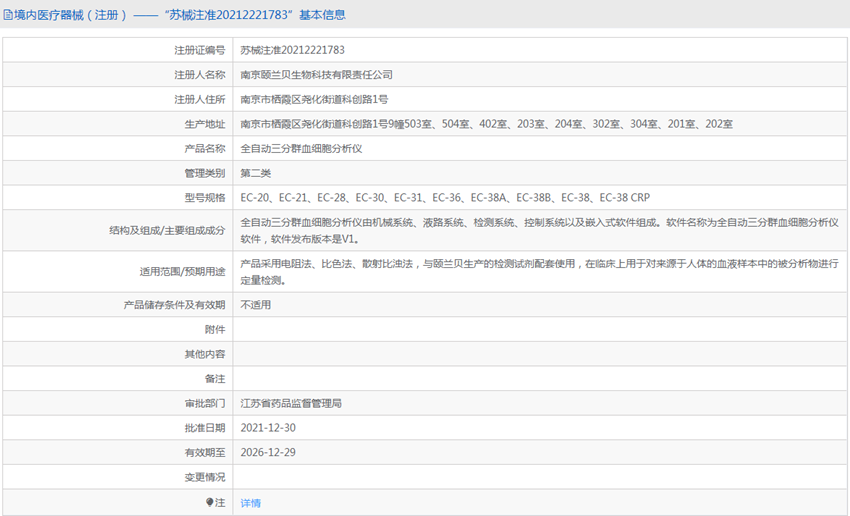
Task: Click the model list starting with EC-20
Action: (445, 198)
